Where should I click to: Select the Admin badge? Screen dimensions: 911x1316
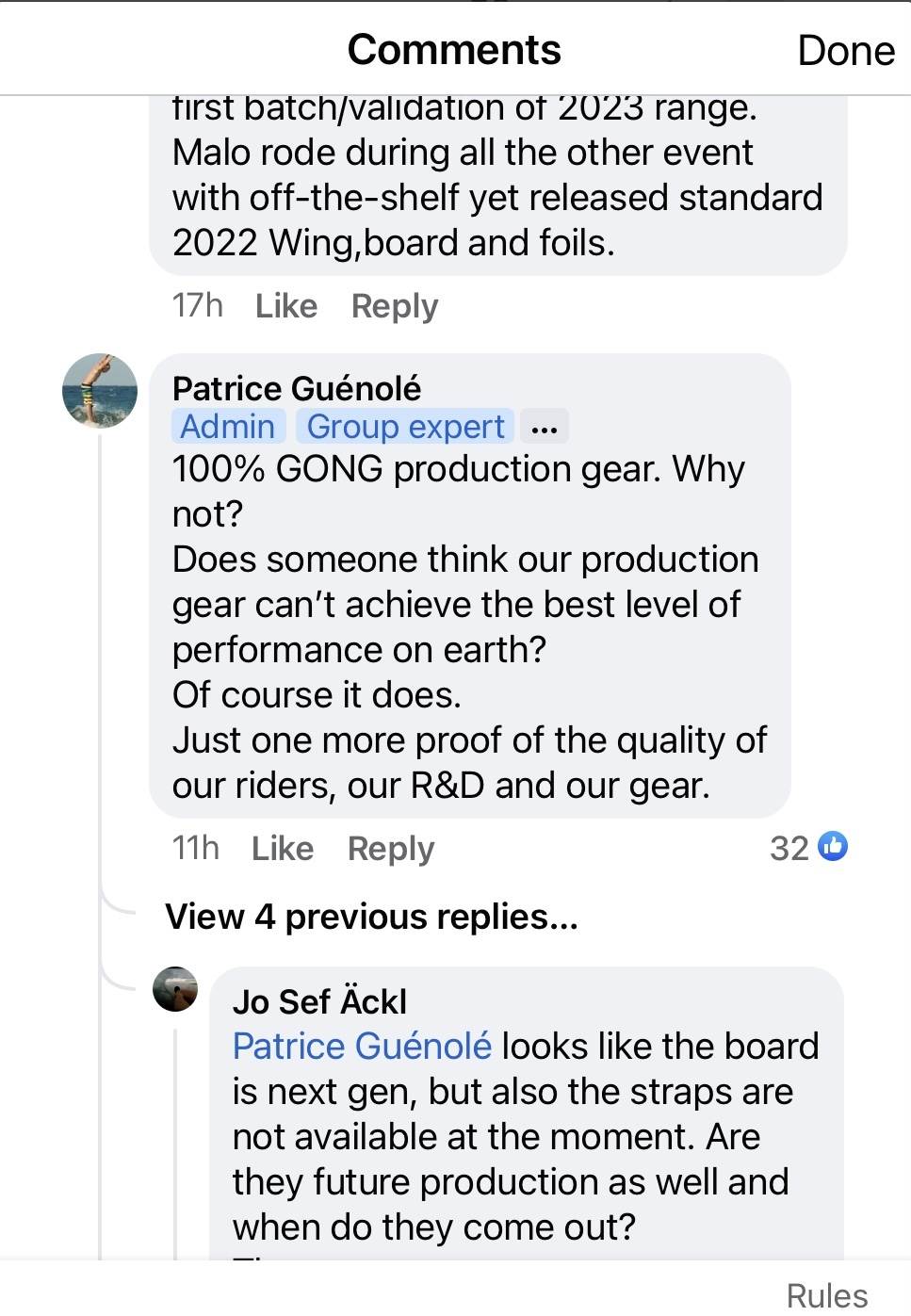228,427
